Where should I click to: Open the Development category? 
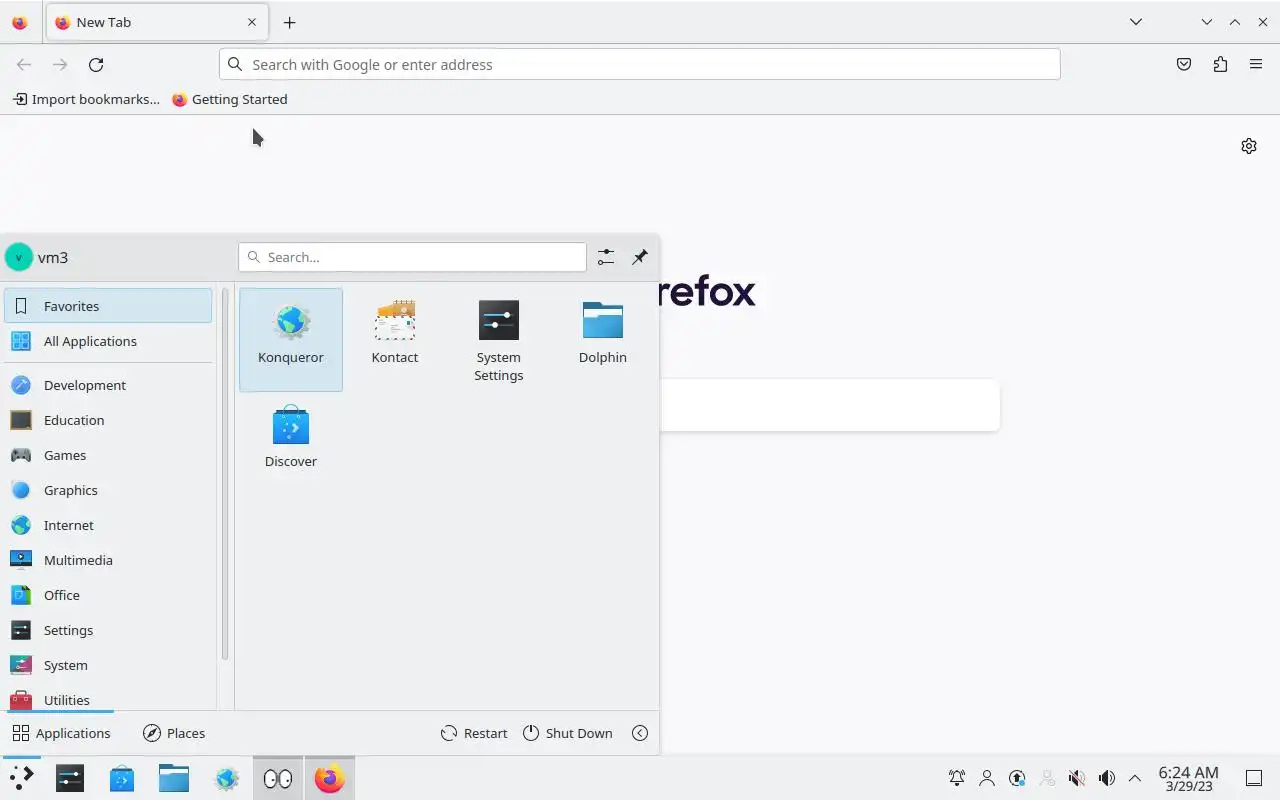click(108, 385)
